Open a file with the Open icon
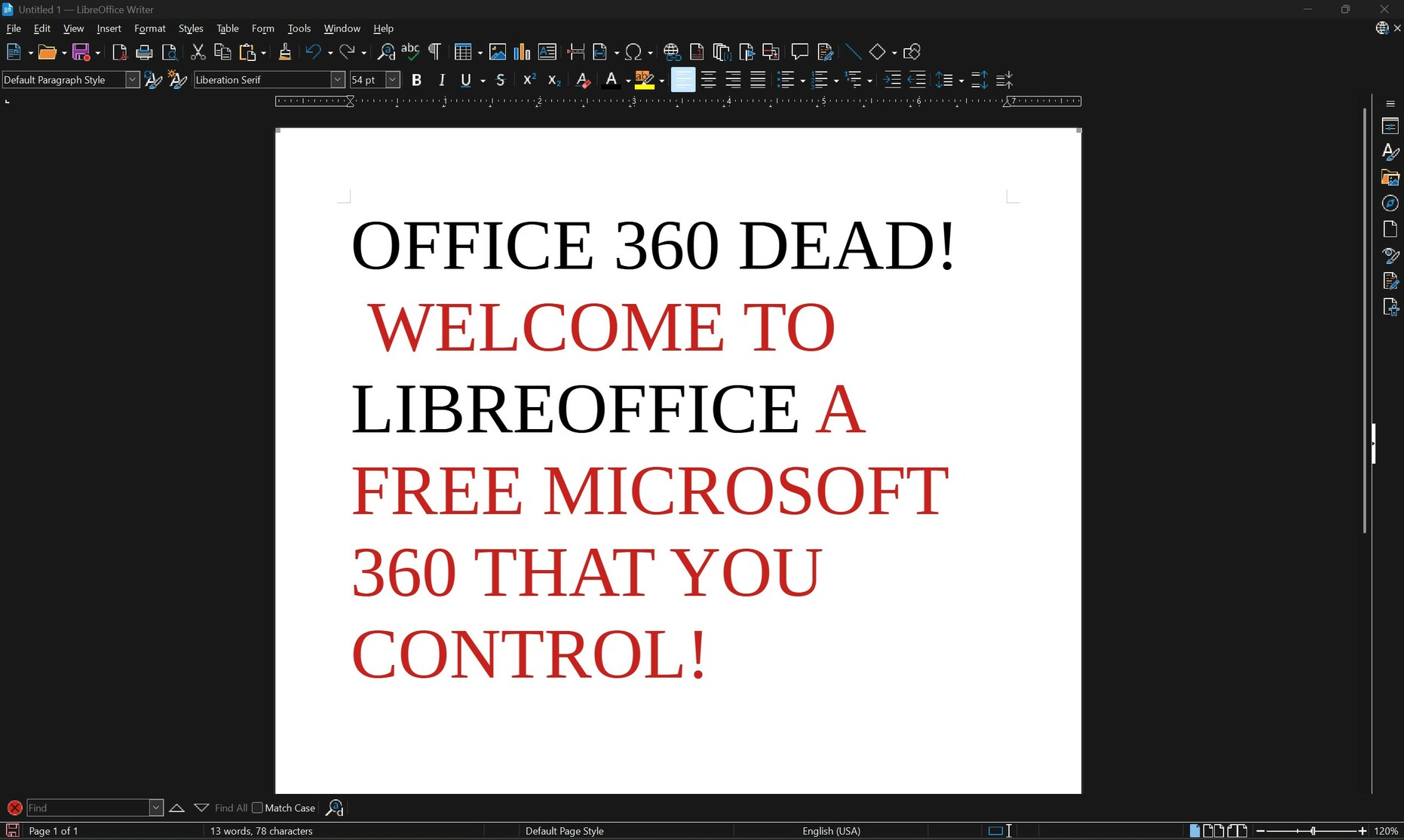1404x840 pixels. [48, 52]
